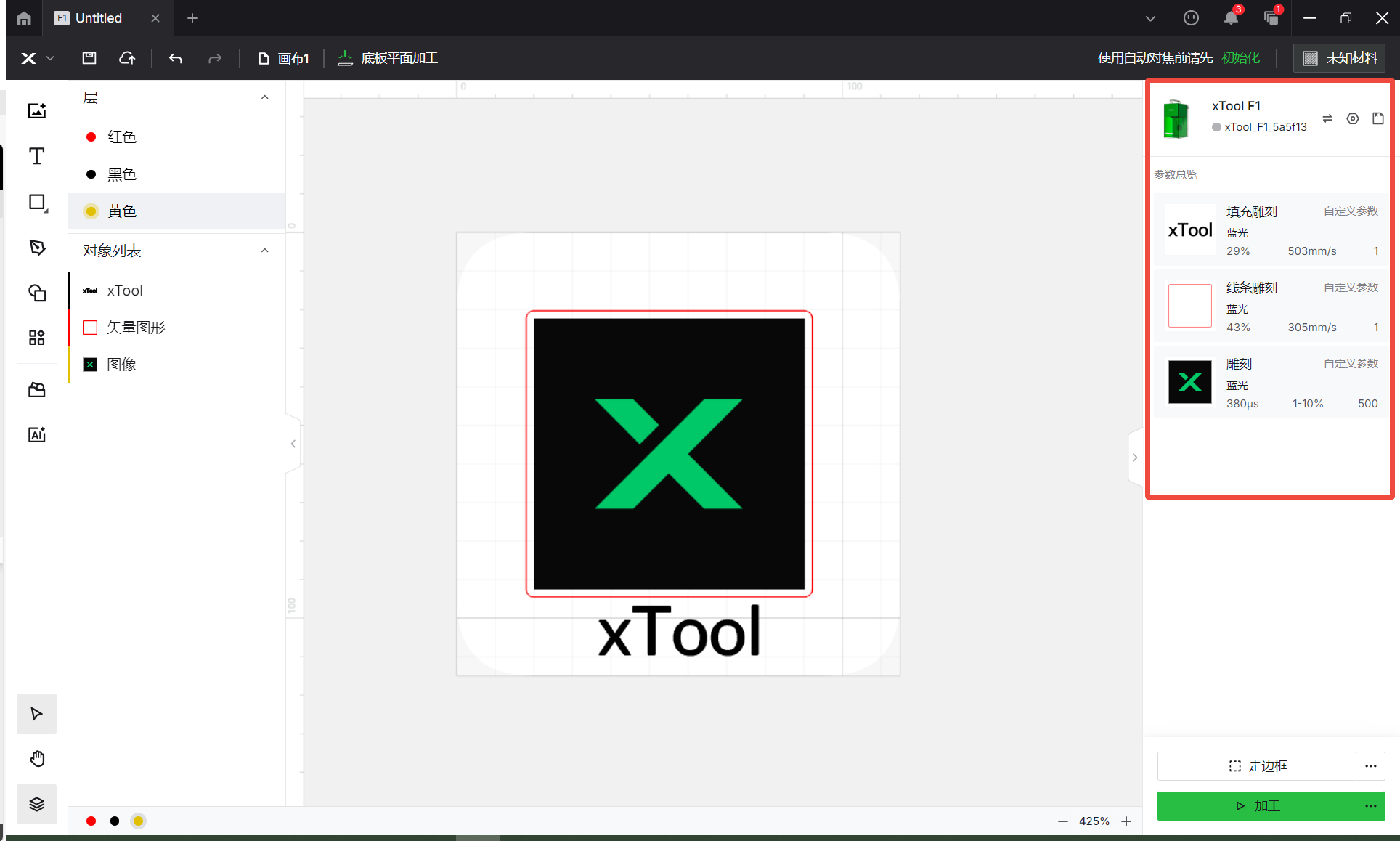
Task: Collapse the left panel handle
Action: tap(293, 444)
